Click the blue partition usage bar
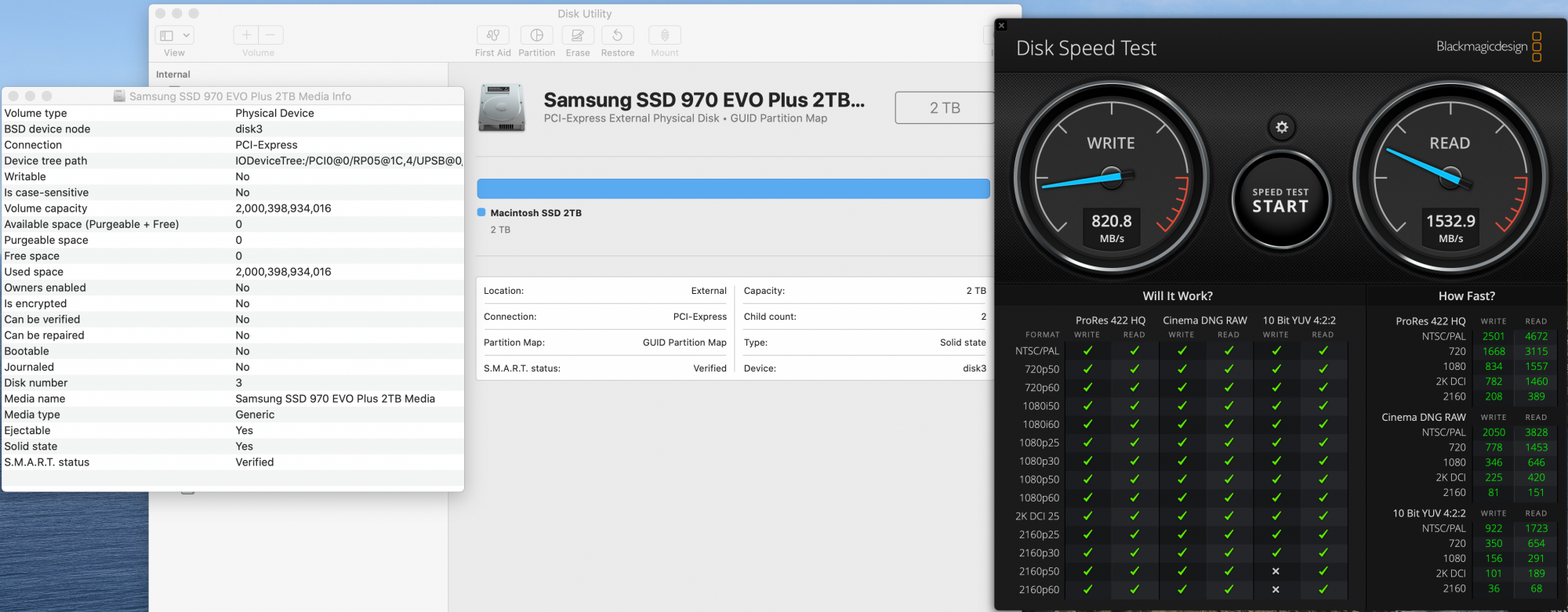Image resolution: width=1568 pixels, height=612 pixels. pyautogui.click(x=733, y=189)
